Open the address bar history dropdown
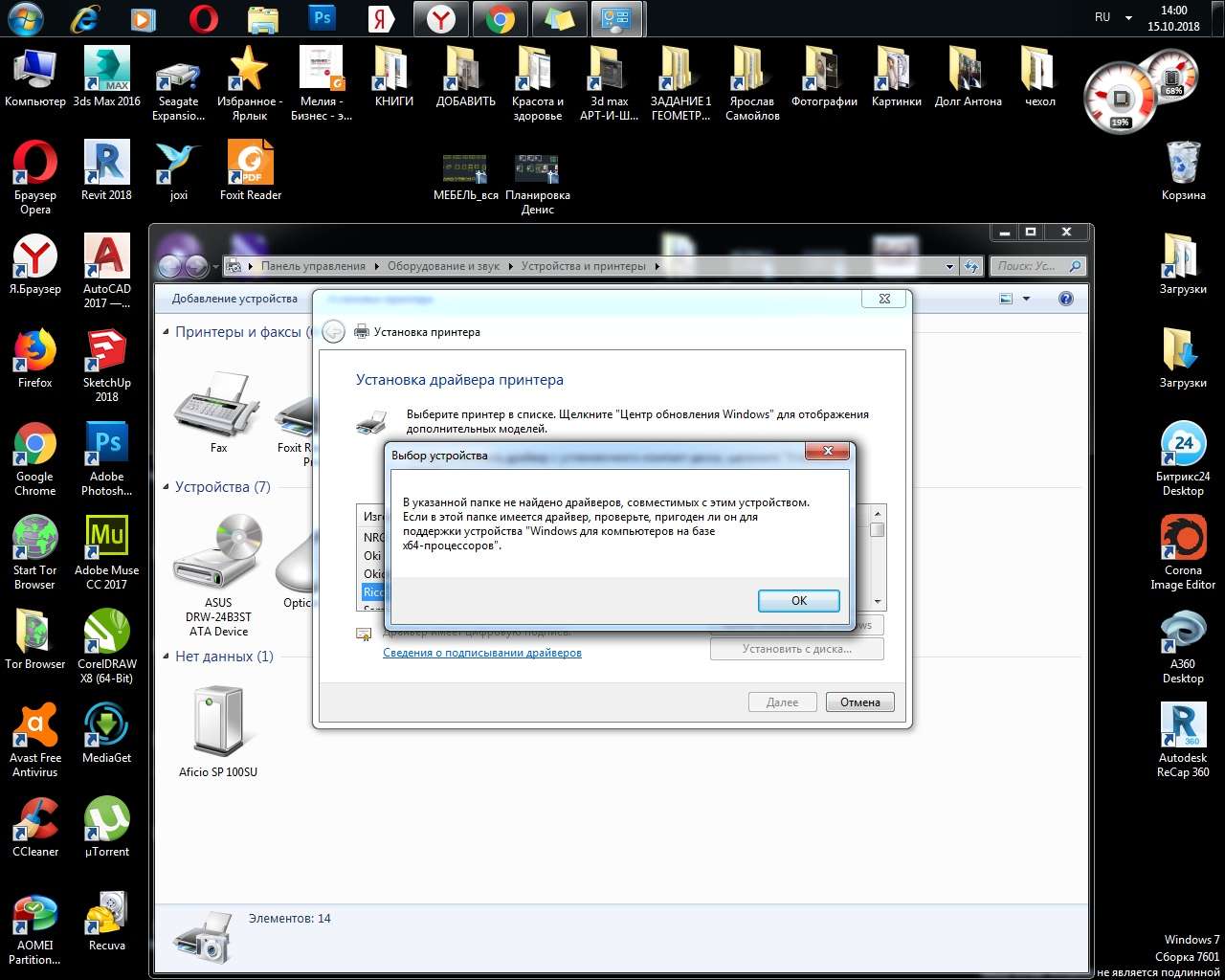Image resolution: width=1225 pixels, height=980 pixels. (949, 267)
